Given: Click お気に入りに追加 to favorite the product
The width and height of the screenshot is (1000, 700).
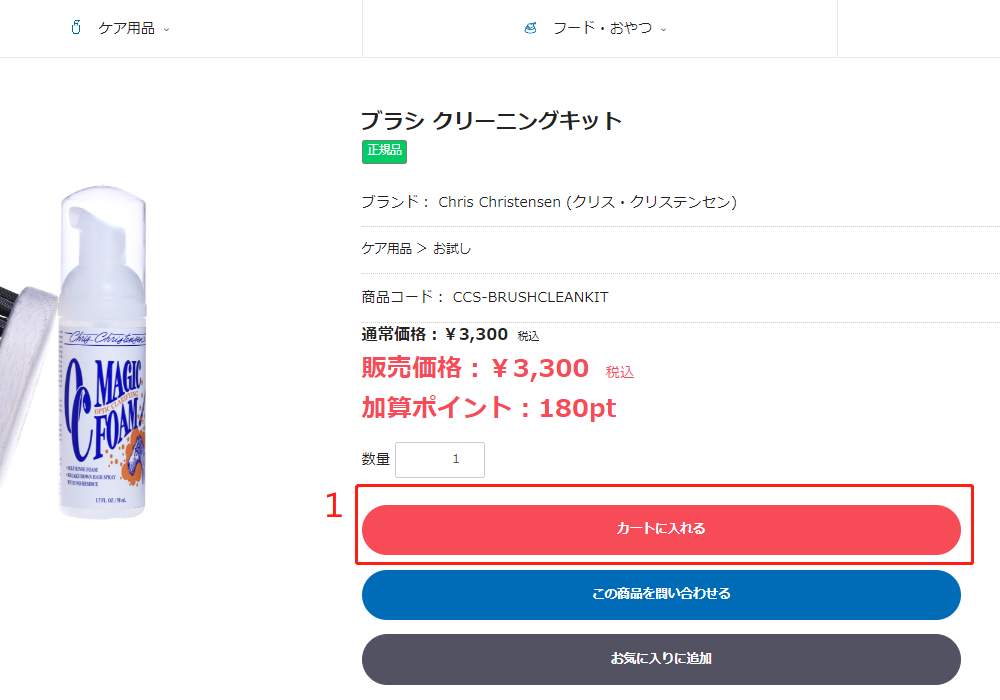Looking at the screenshot, I should [661, 658].
